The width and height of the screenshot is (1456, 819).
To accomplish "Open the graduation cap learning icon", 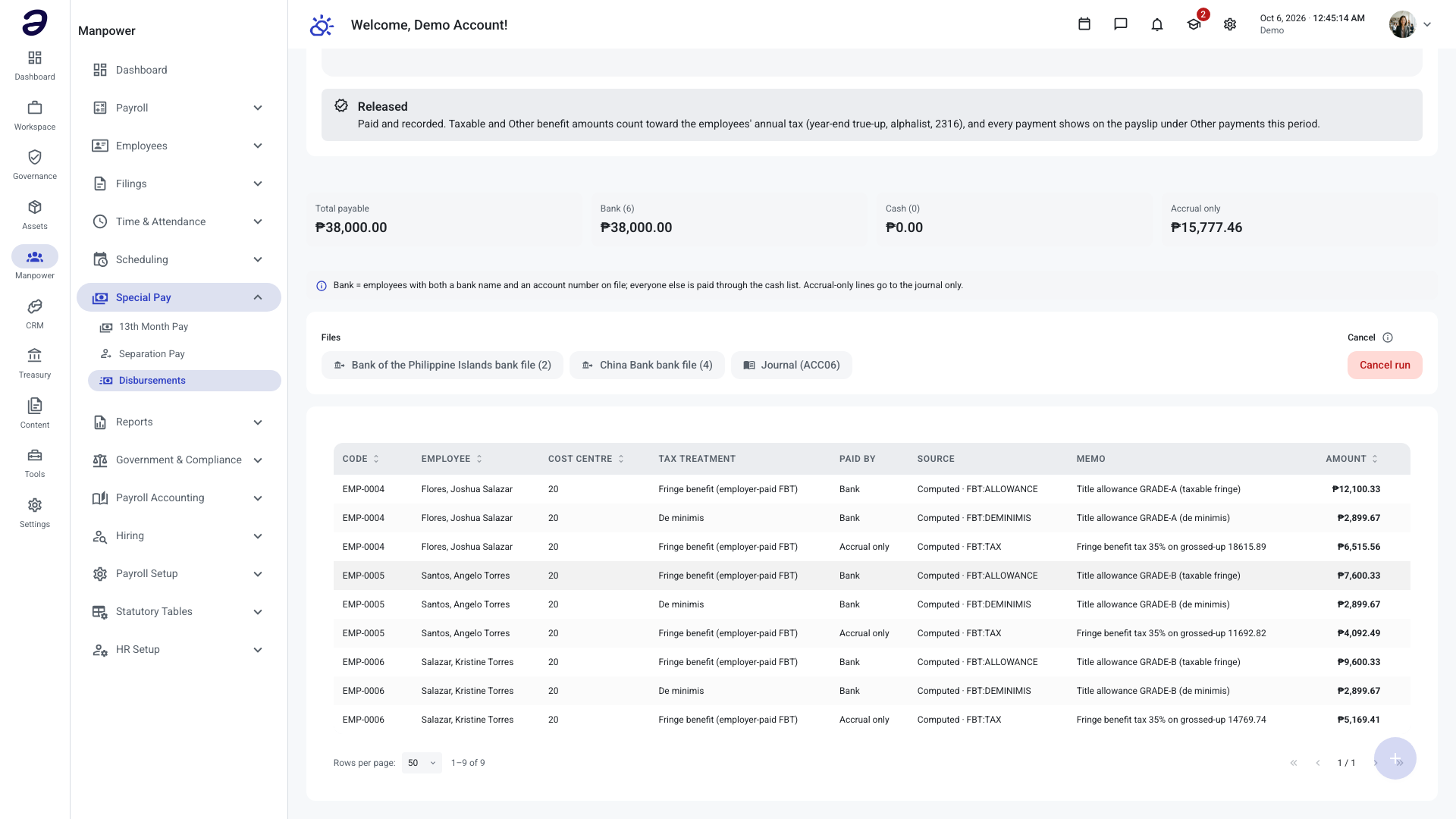I will point(1194,24).
